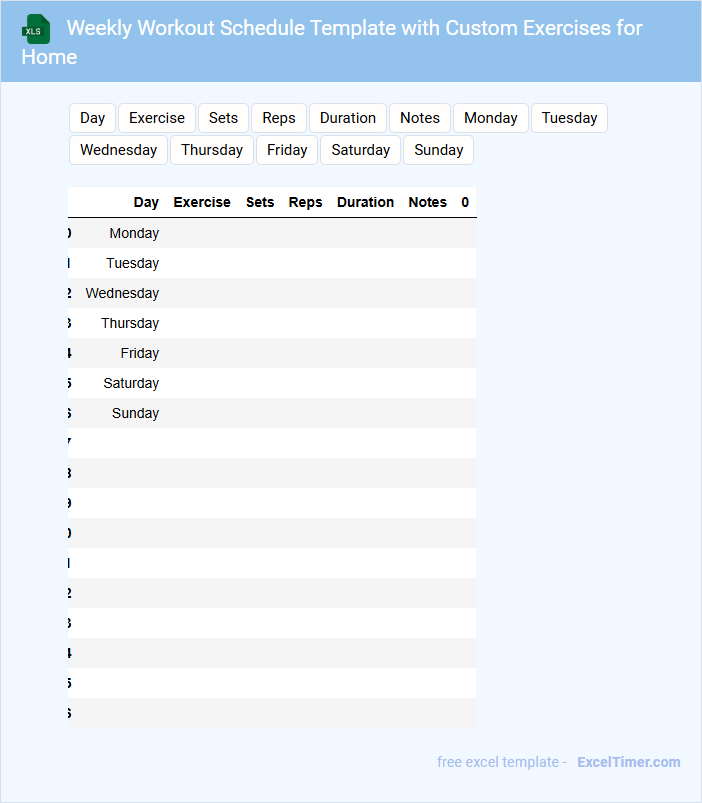Choose the Reps tag button
702x803 pixels.
coord(279,118)
